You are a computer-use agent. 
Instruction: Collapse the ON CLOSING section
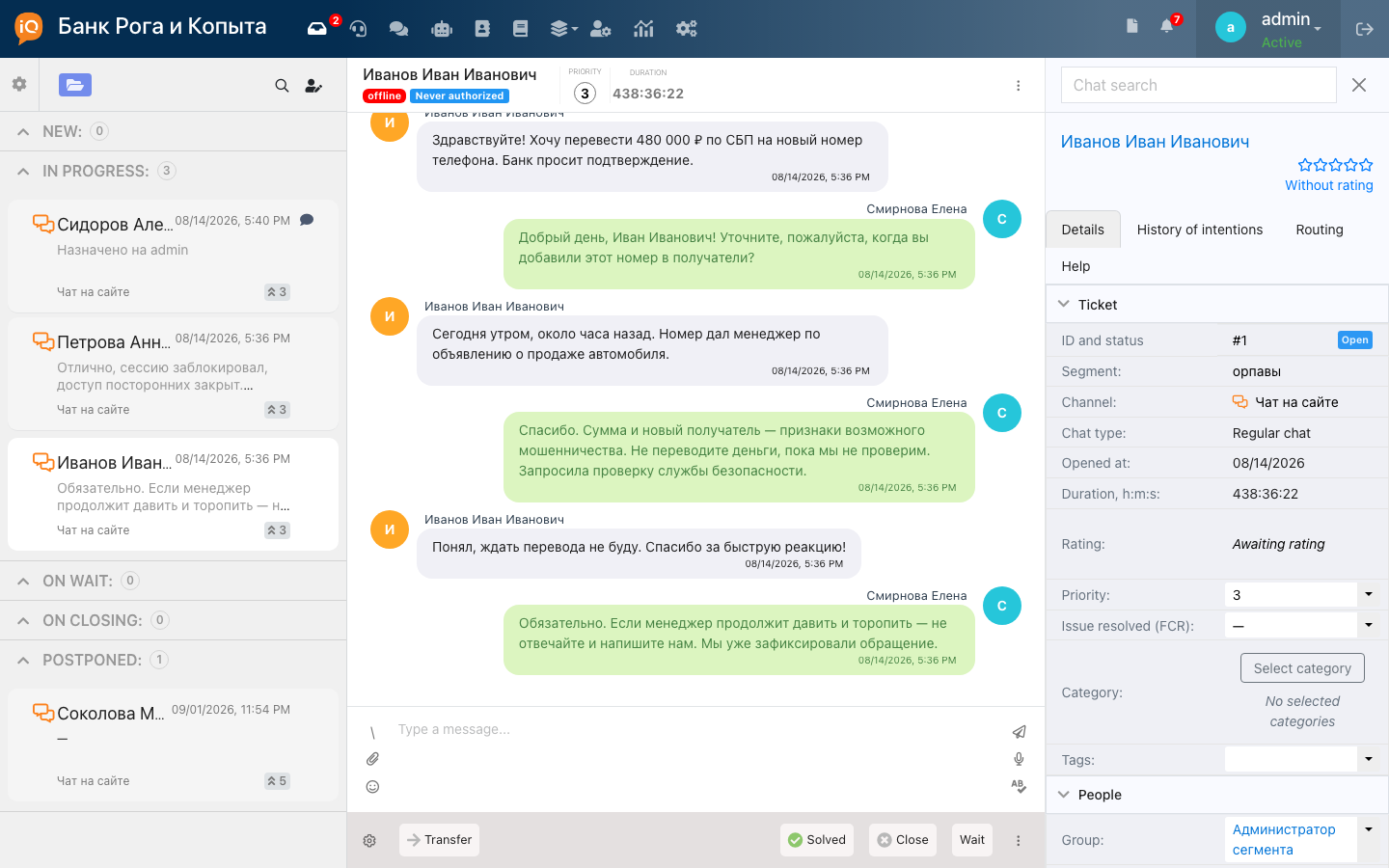pyautogui.click(x=23, y=621)
